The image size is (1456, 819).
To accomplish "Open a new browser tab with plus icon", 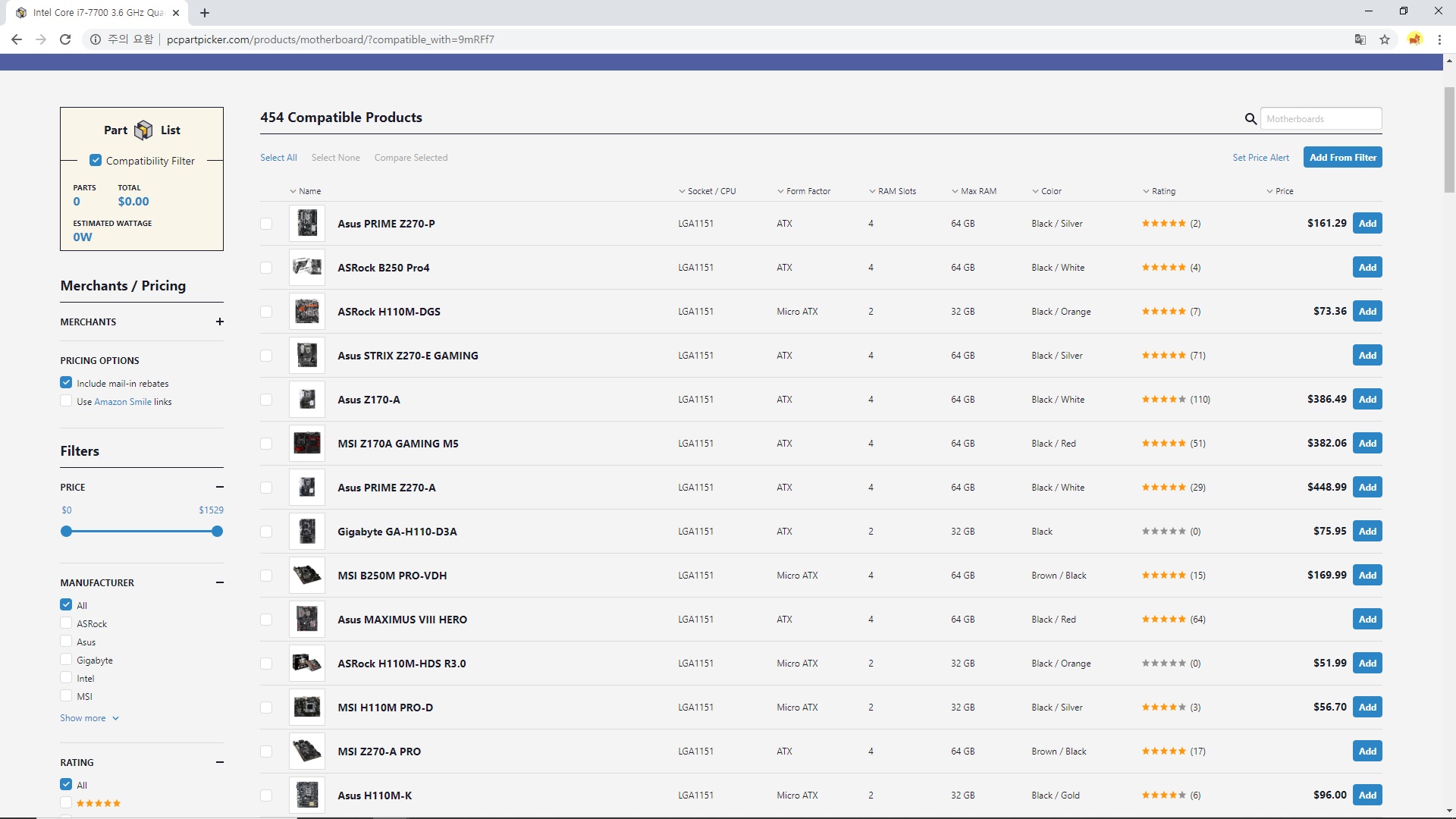I will 205,13.
